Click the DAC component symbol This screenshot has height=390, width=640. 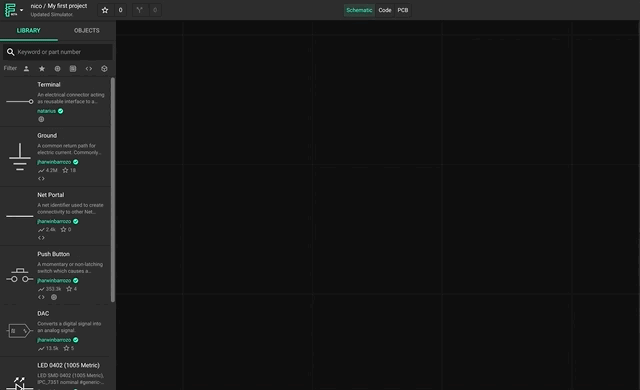(x=20, y=330)
